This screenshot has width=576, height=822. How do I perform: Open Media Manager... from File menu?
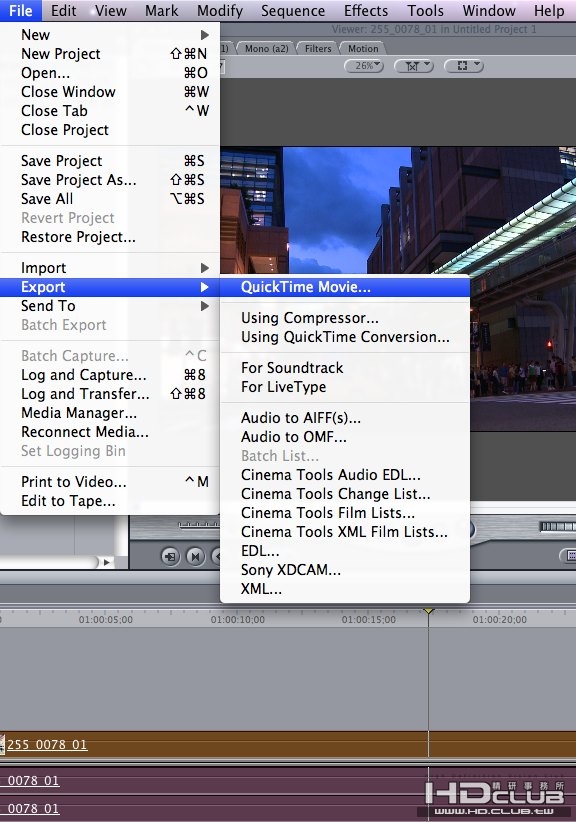click(110, 413)
